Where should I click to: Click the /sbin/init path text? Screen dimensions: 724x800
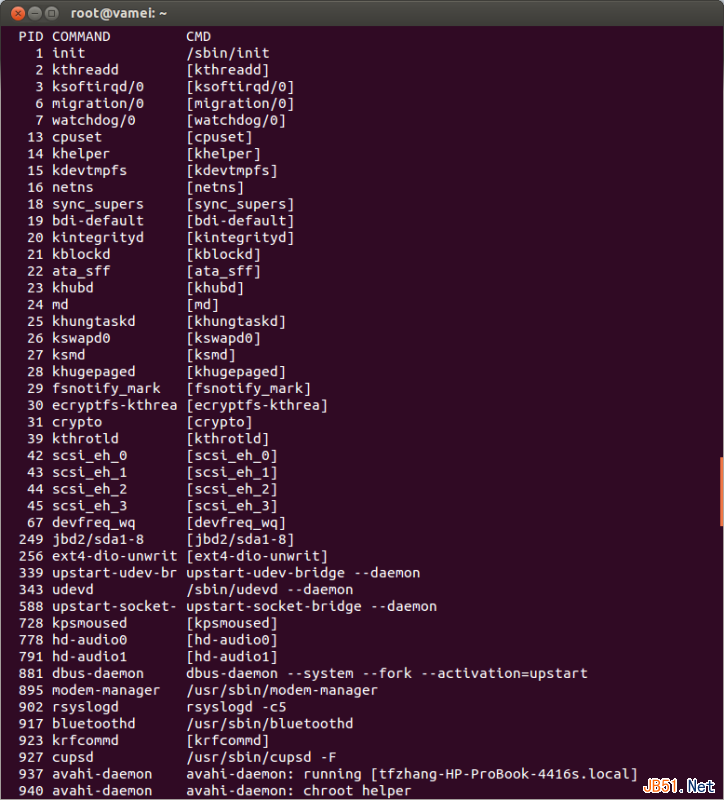227,53
